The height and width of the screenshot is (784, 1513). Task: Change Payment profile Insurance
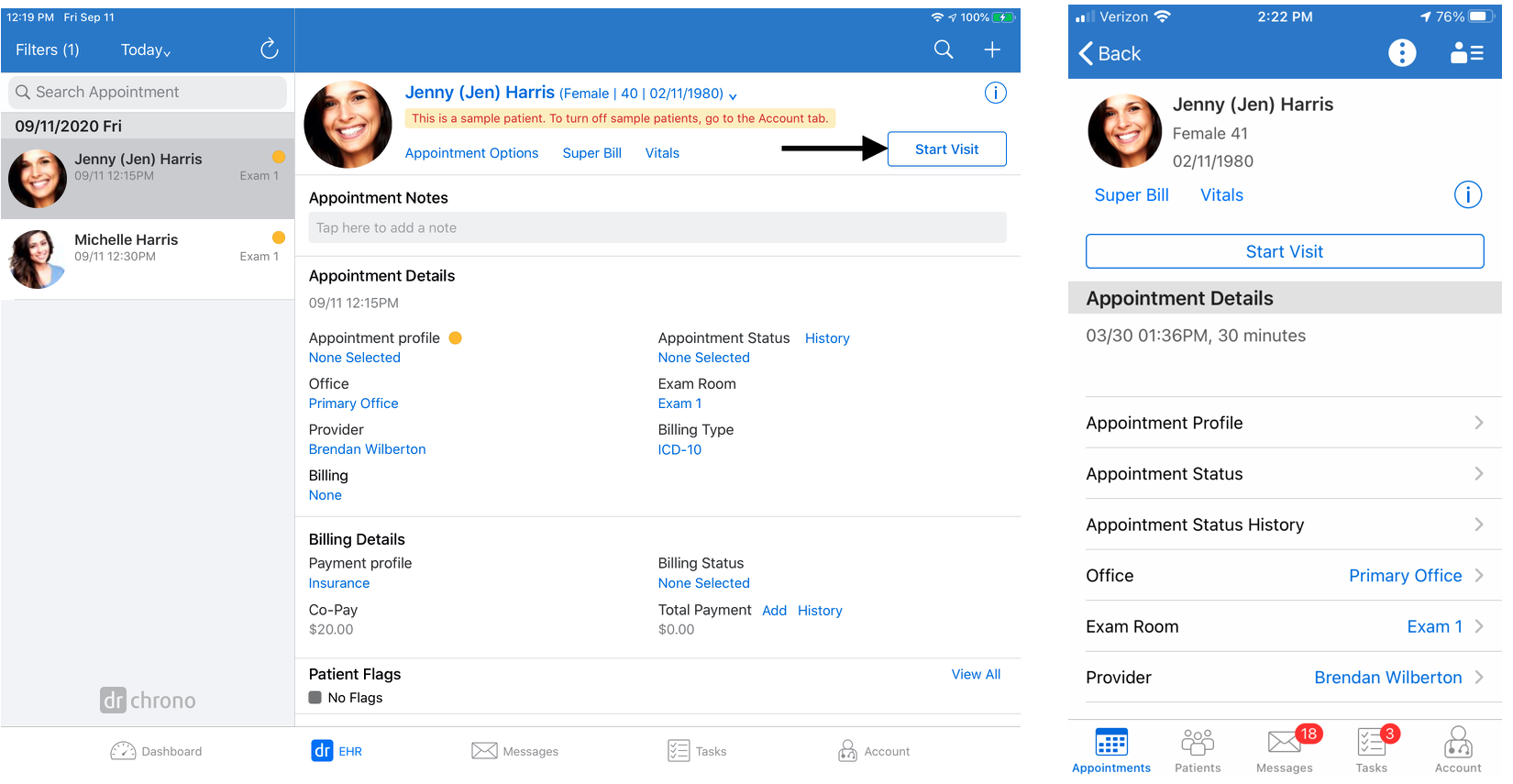338,583
